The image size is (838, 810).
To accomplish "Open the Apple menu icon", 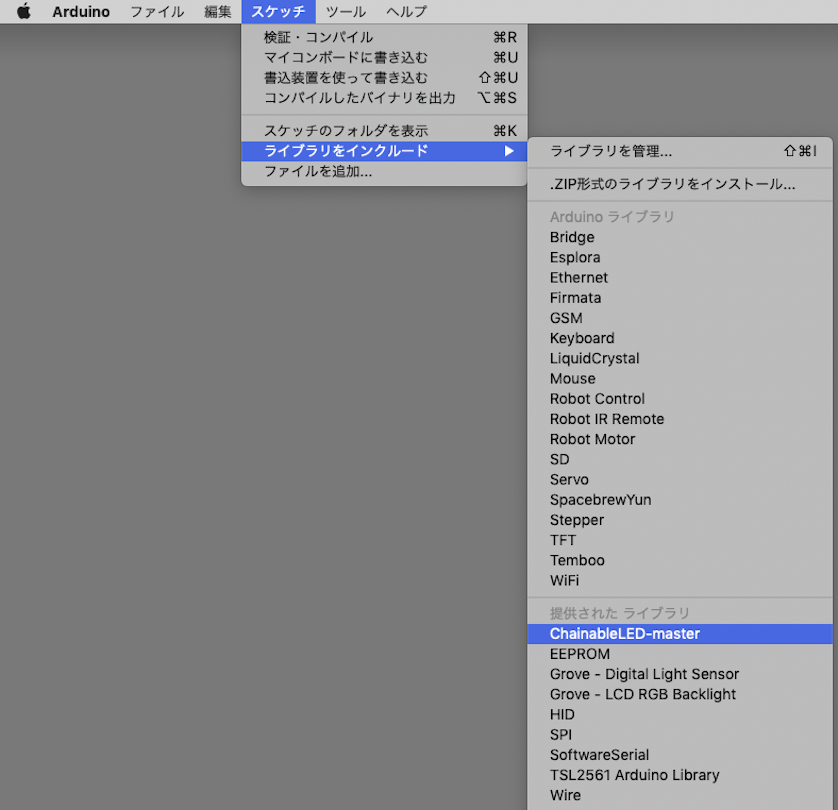I will tap(23, 12).
